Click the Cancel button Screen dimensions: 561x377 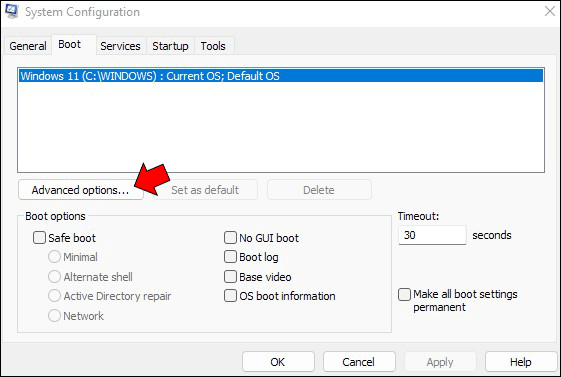pyautogui.click(x=359, y=362)
